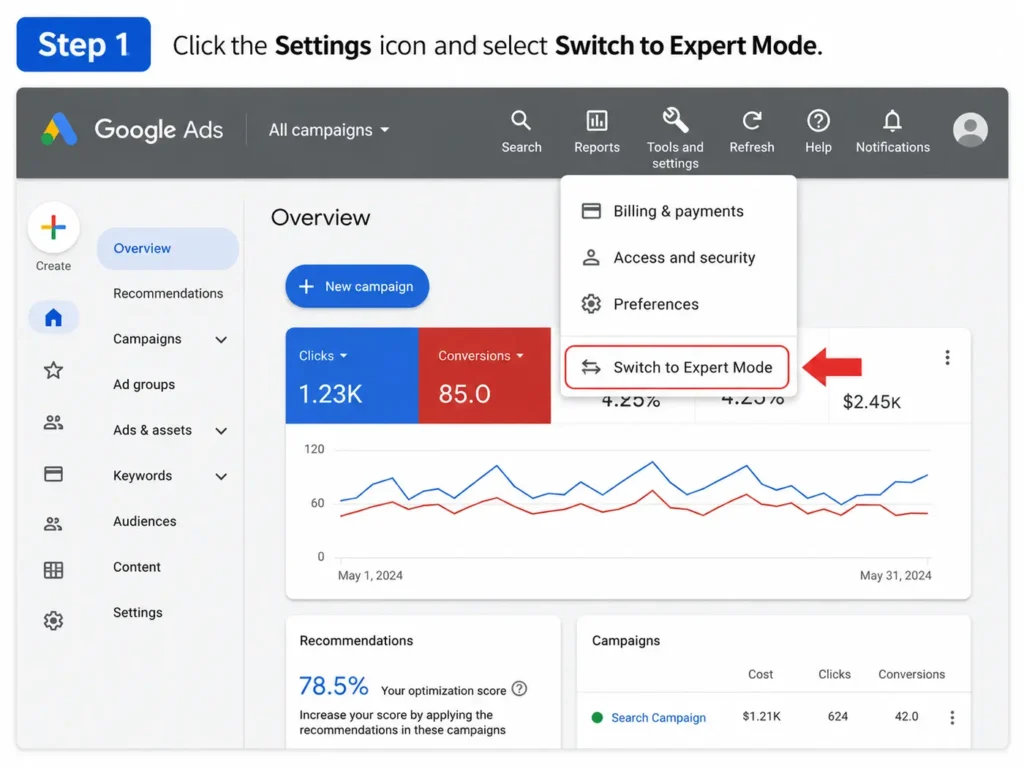
Task: Open Campaigns in left navigation
Action: click(x=147, y=339)
